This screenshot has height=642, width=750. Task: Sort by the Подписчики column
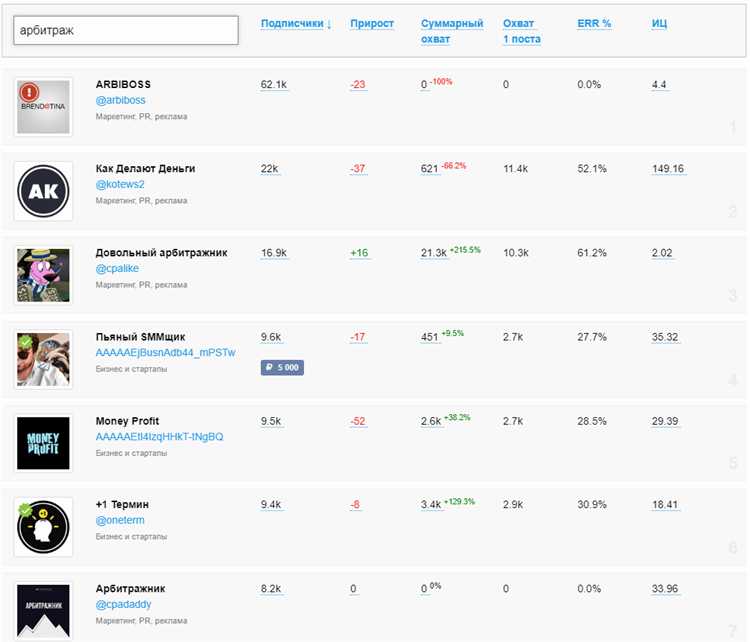click(x=295, y=24)
